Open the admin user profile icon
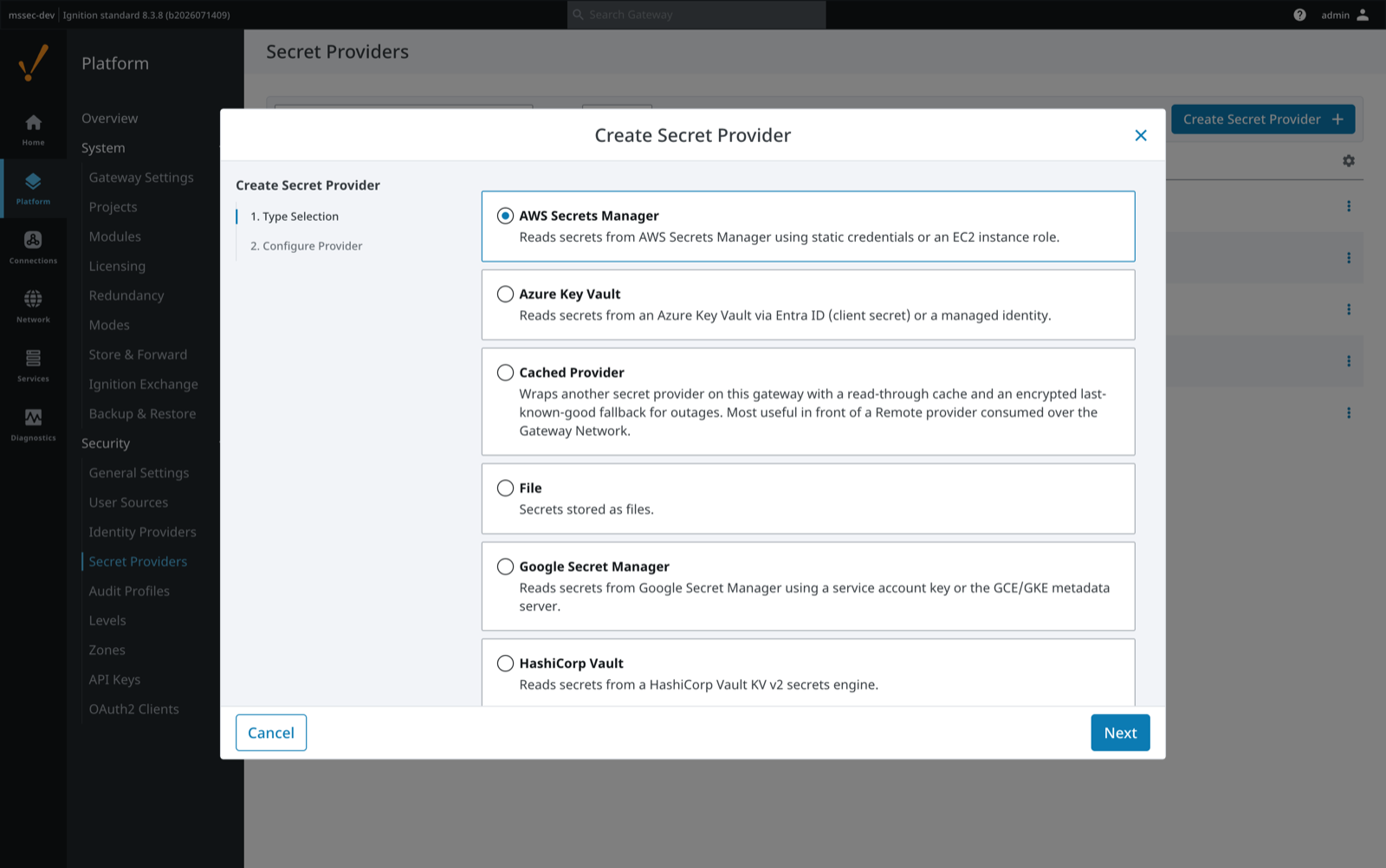This screenshot has width=1386, height=868. point(1363,15)
